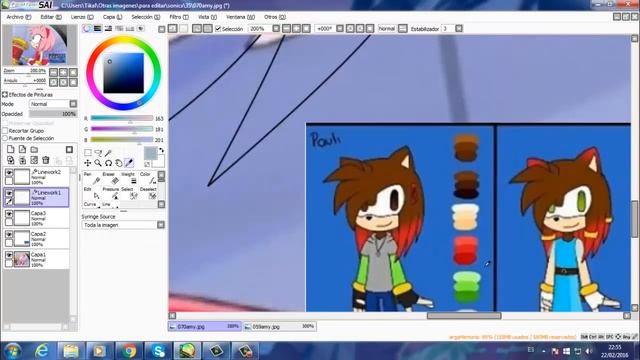Swap foreground and background colors
The image size is (640, 360).
(161, 151)
